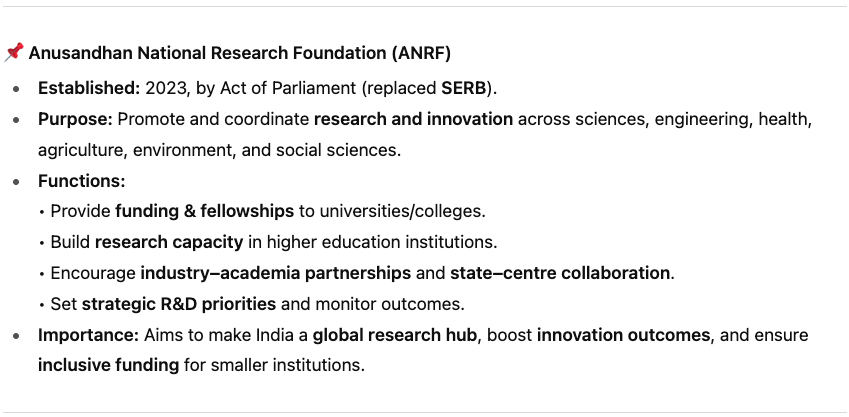The image size is (849, 417).
Task: Click the red pushpin emoji icon
Action: (14, 53)
